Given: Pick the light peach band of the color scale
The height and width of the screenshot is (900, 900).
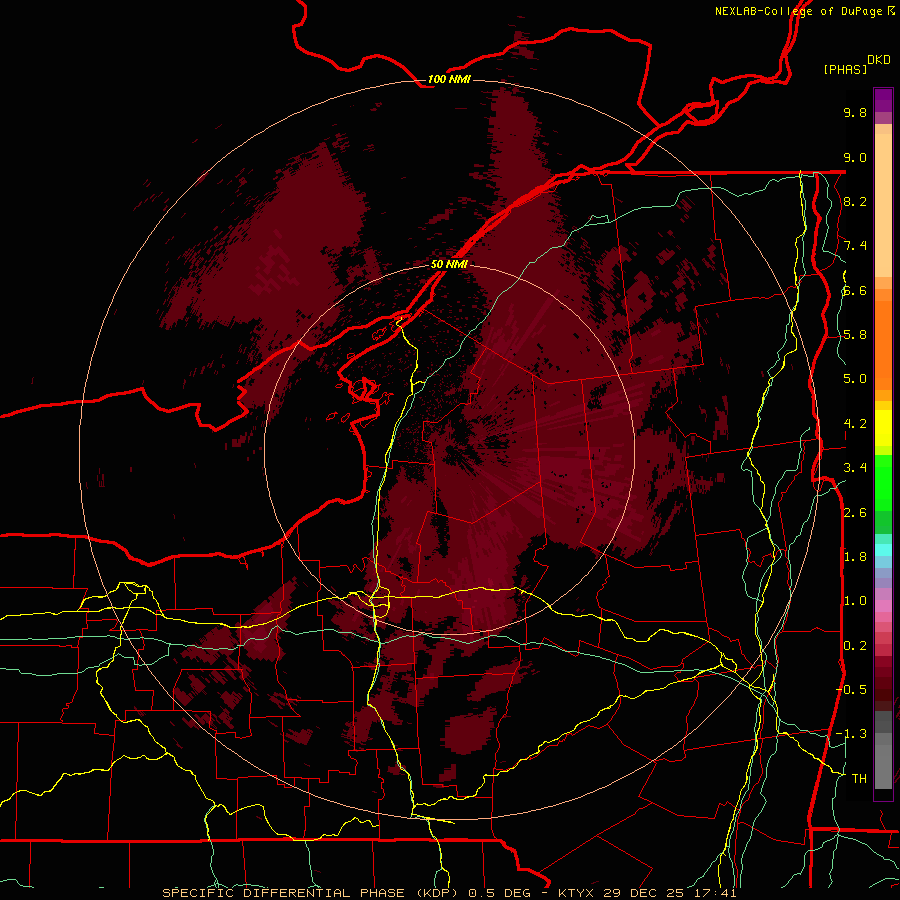Looking at the screenshot, I should (x=883, y=205).
